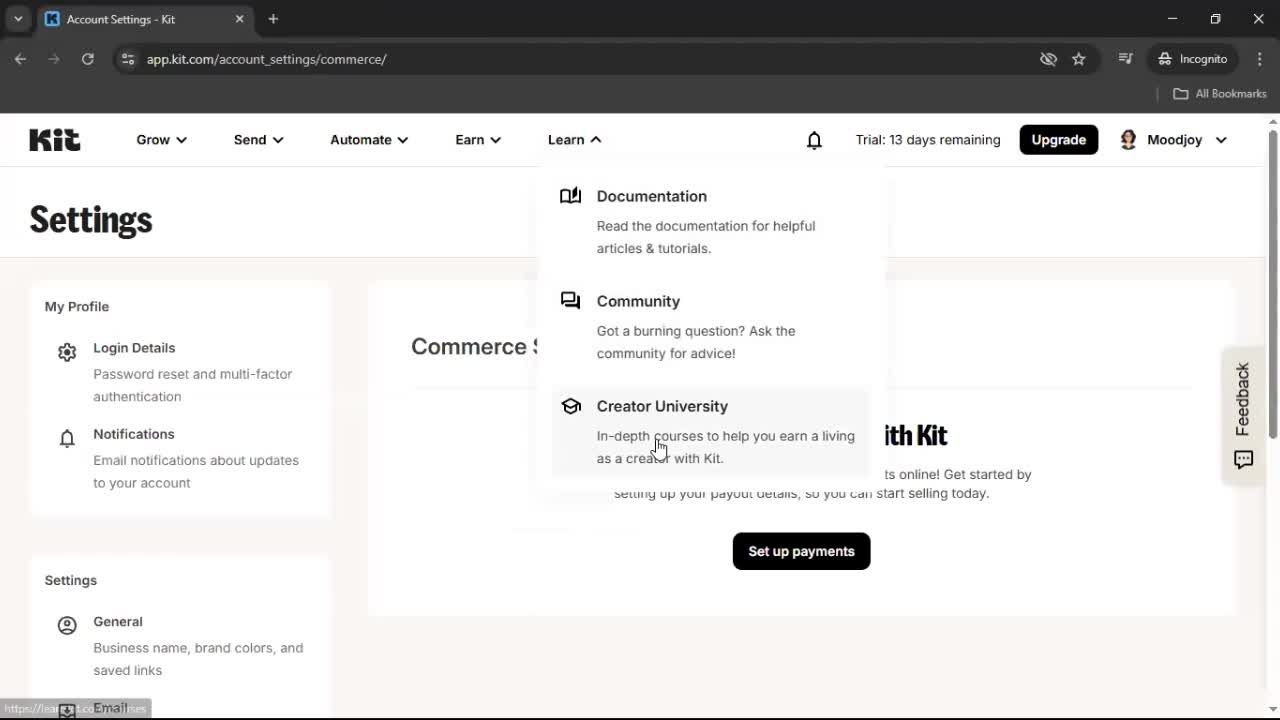Open the Feedback speech bubble icon
Viewport: 1280px width, 720px height.
1243,460
